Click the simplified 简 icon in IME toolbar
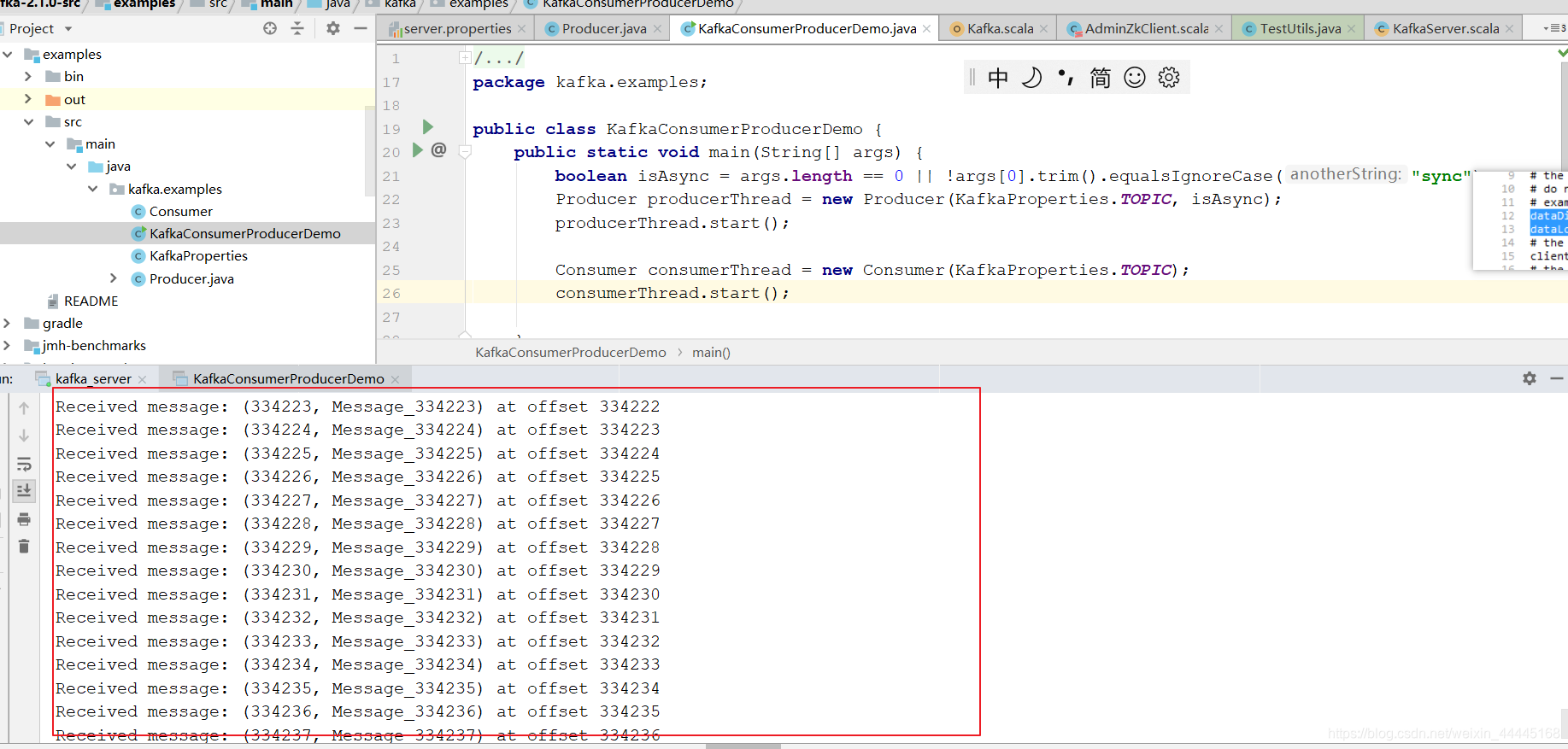Image resolution: width=1568 pixels, height=749 pixels. coord(1101,78)
